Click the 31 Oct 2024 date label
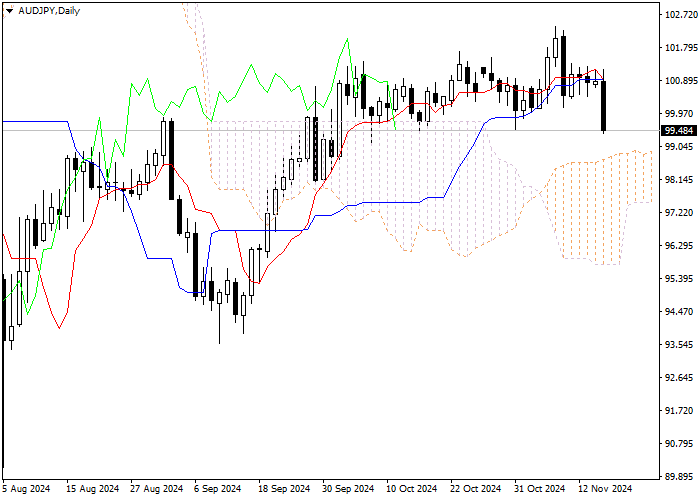 pyautogui.click(x=539, y=489)
